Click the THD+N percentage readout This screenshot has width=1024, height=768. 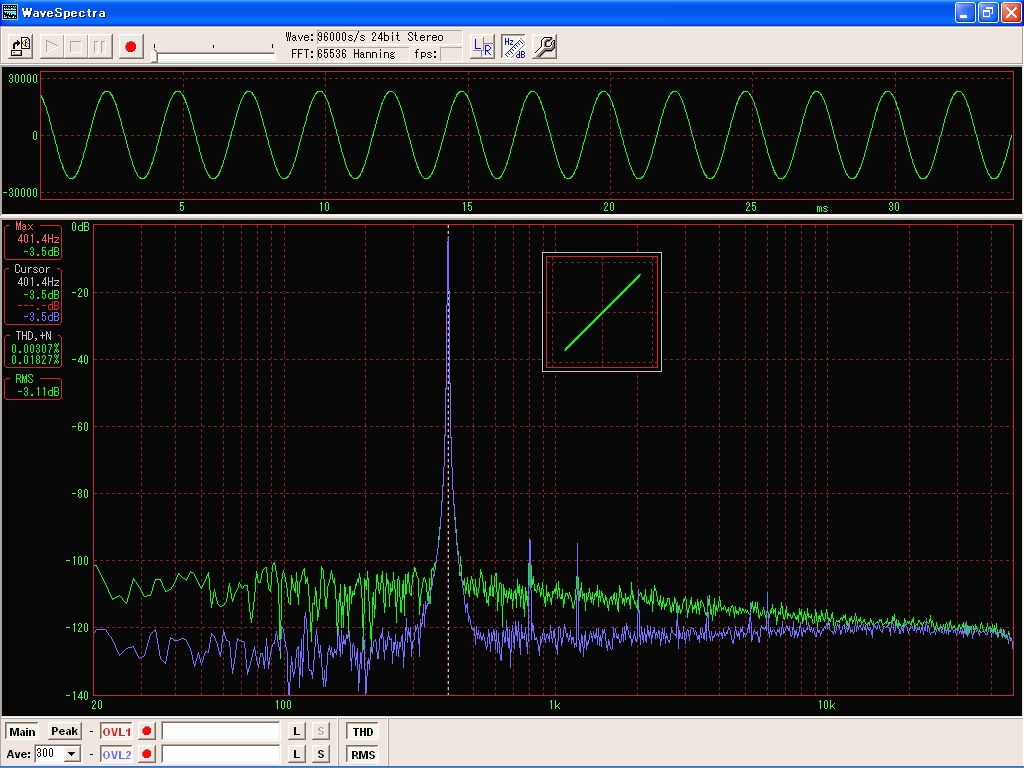pos(33,349)
